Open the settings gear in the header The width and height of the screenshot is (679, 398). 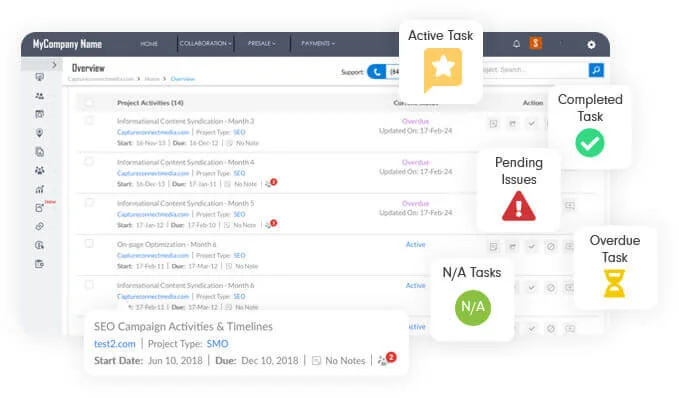click(591, 45)
